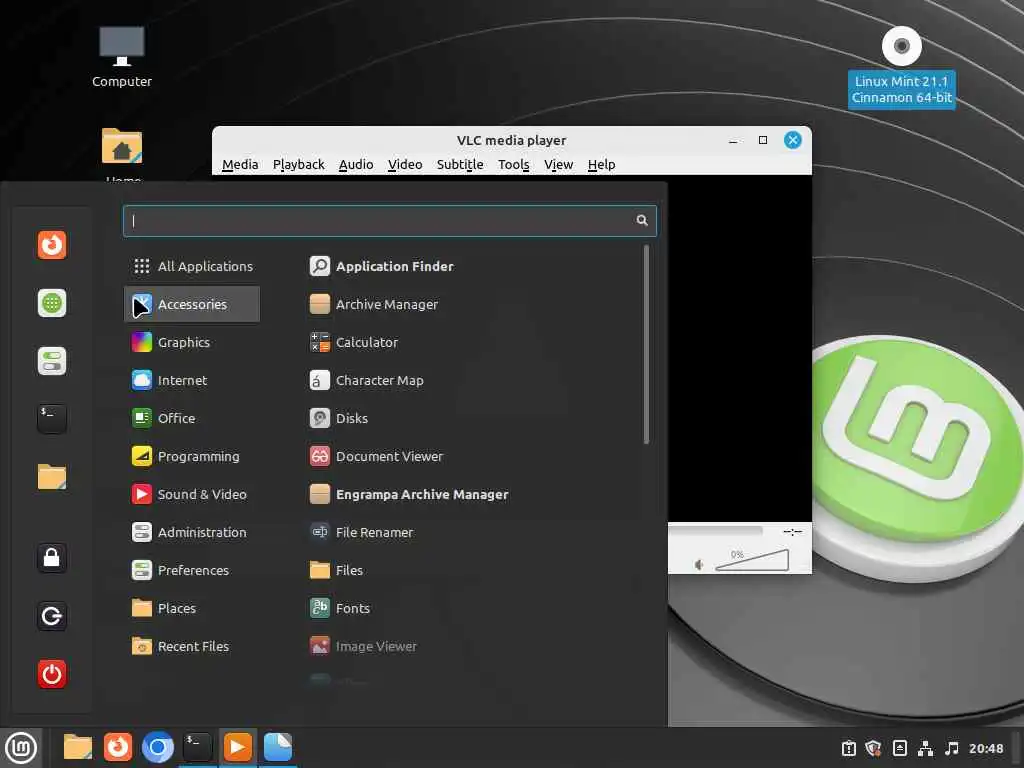Select the Computer desktop icon
This screenshot has width=1024, height=768.
click(x=121, y=57)
